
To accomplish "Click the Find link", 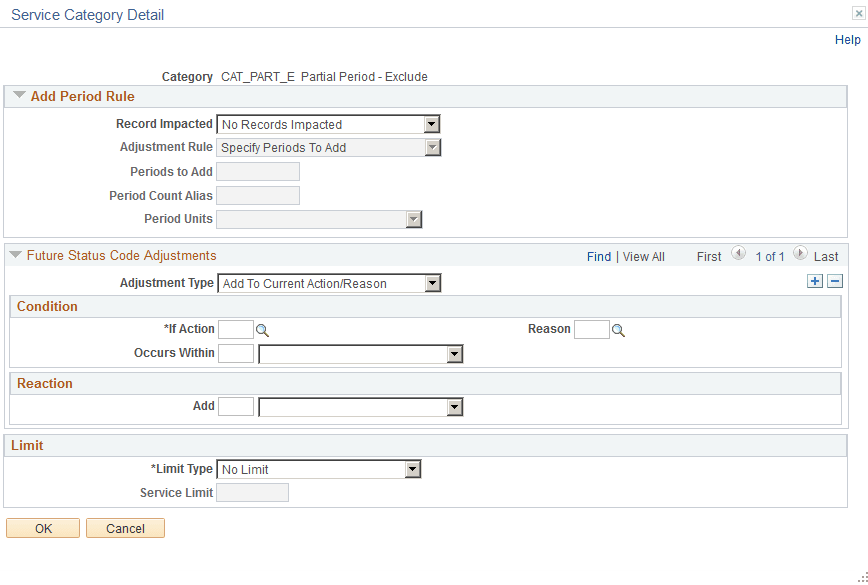I will (599, 257).
